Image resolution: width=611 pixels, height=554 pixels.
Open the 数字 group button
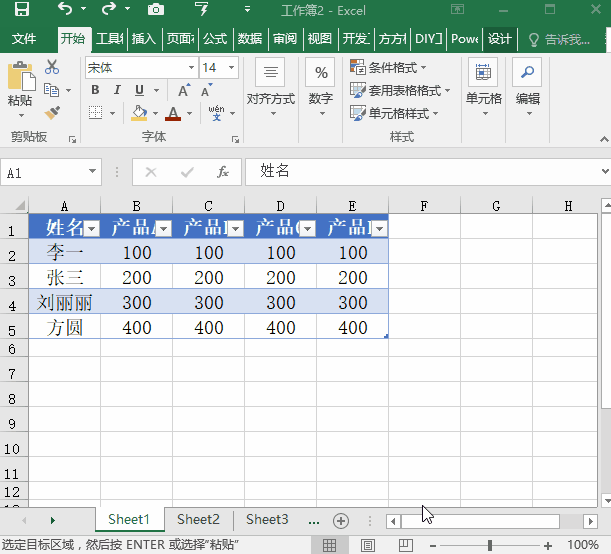[321, 88]
